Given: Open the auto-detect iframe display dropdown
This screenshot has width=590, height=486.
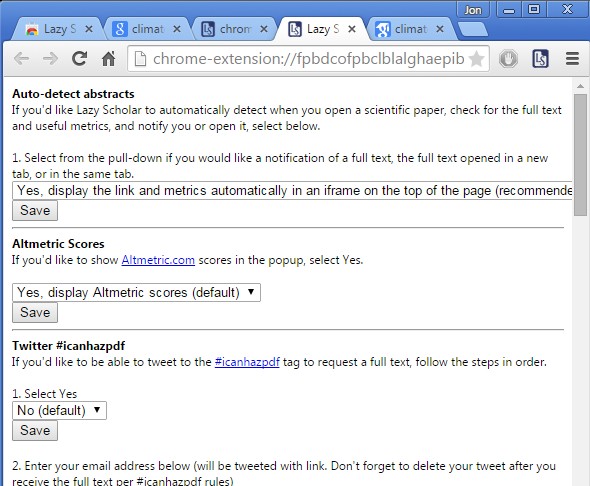Looking at the screenshot, I should (293, 191).
